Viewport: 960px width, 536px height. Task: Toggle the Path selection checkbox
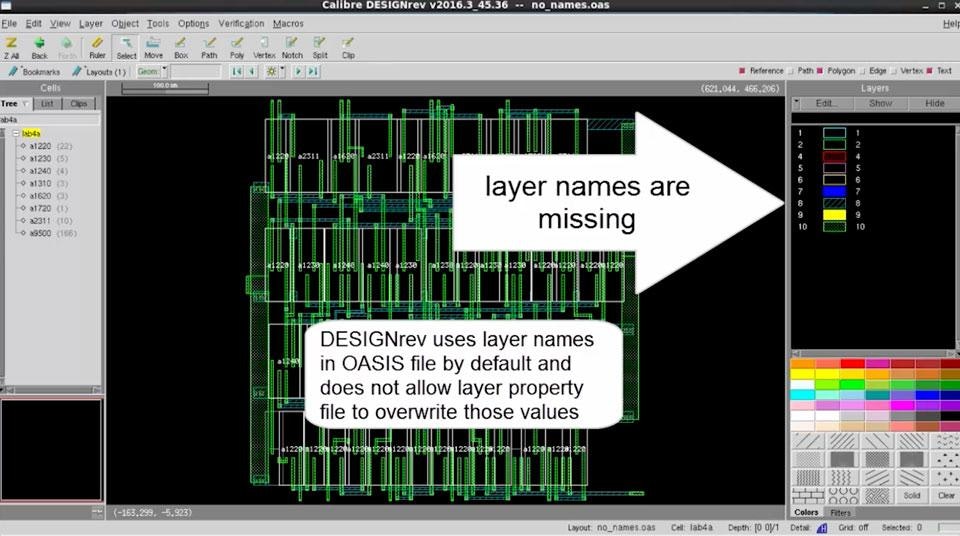click(791, 71)
